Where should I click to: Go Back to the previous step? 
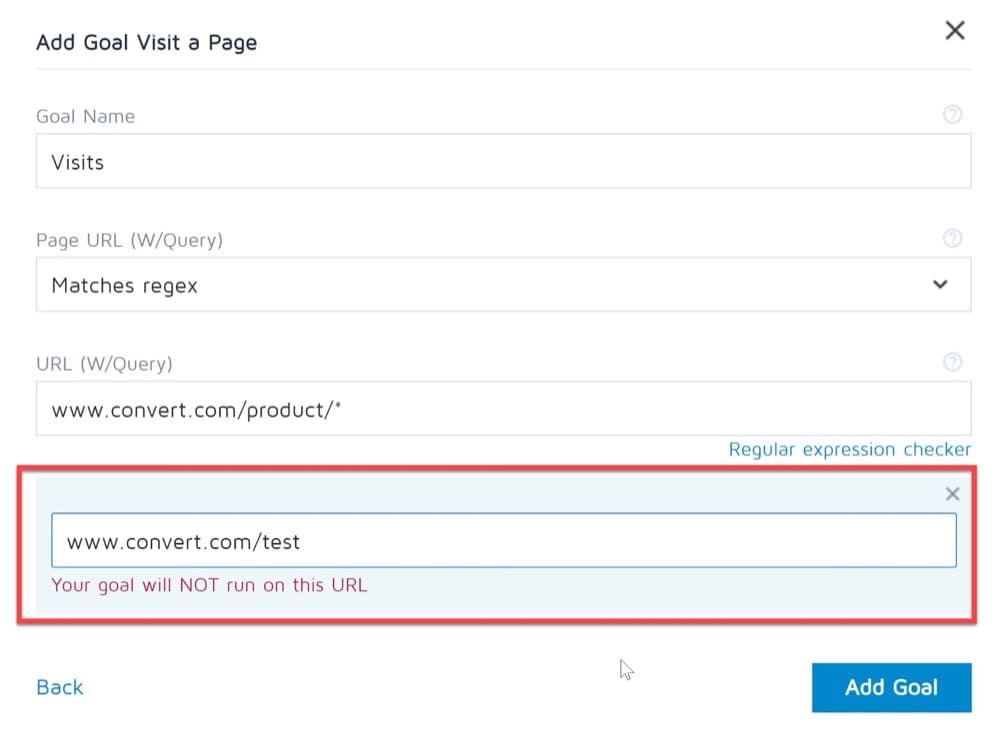click(59, 687)
